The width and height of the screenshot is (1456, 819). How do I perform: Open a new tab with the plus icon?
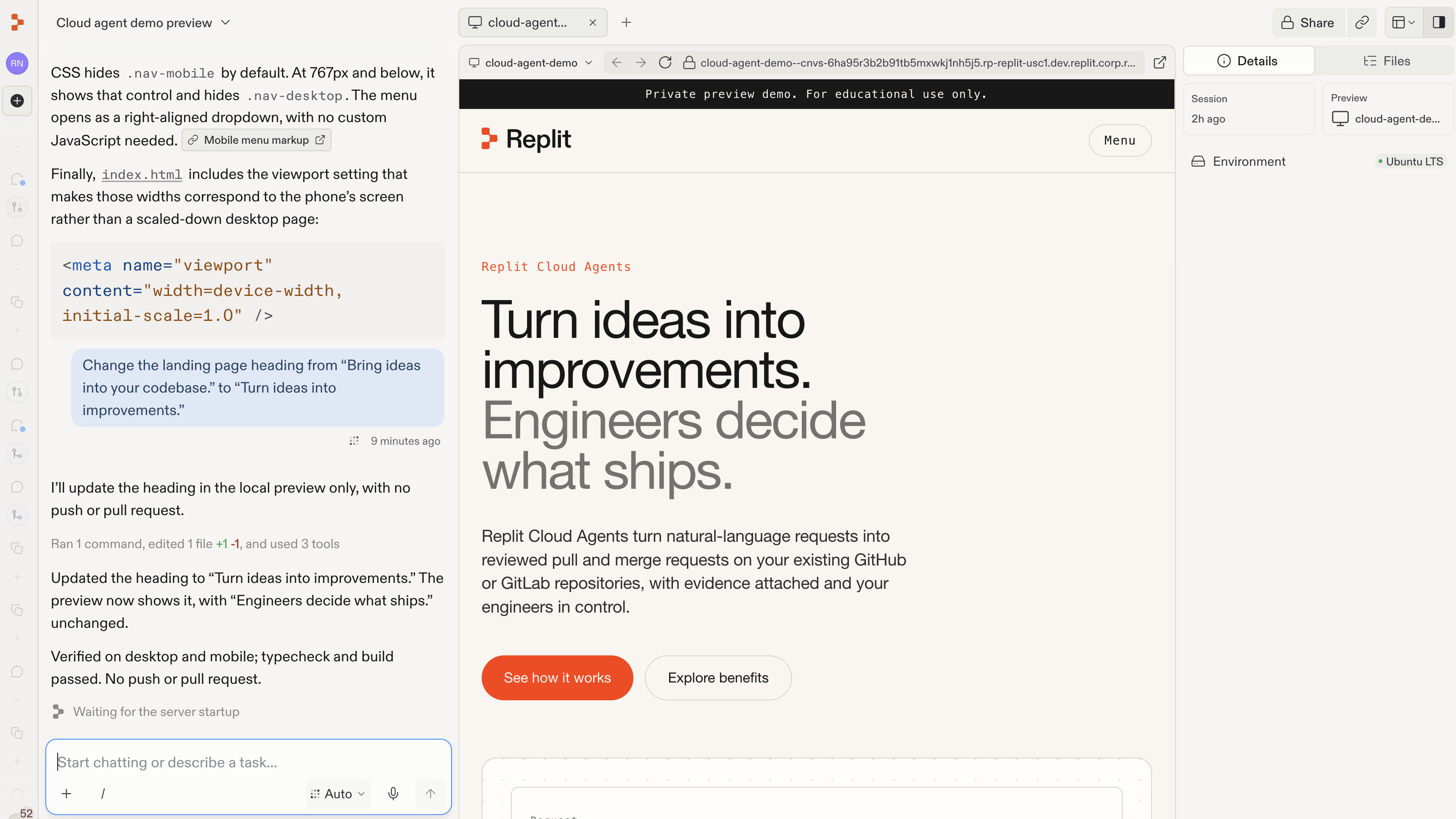coord(626,22)
